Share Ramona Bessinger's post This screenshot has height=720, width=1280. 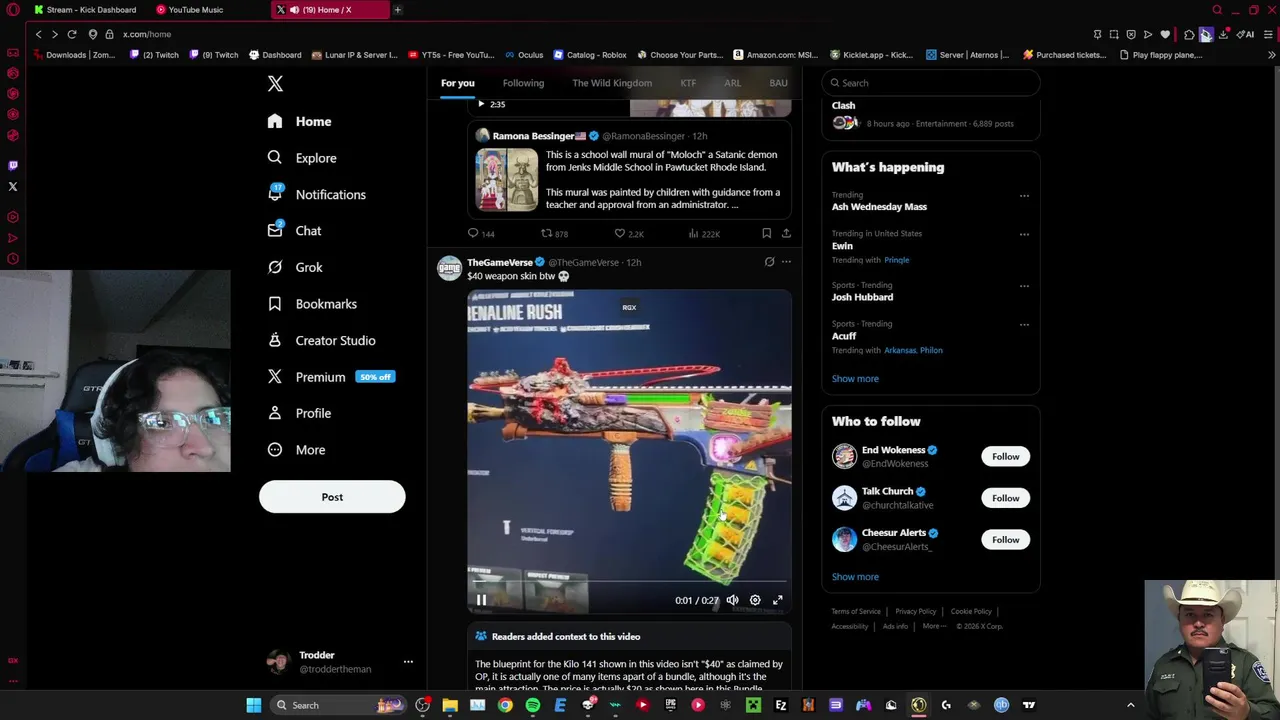pos(786,233)
